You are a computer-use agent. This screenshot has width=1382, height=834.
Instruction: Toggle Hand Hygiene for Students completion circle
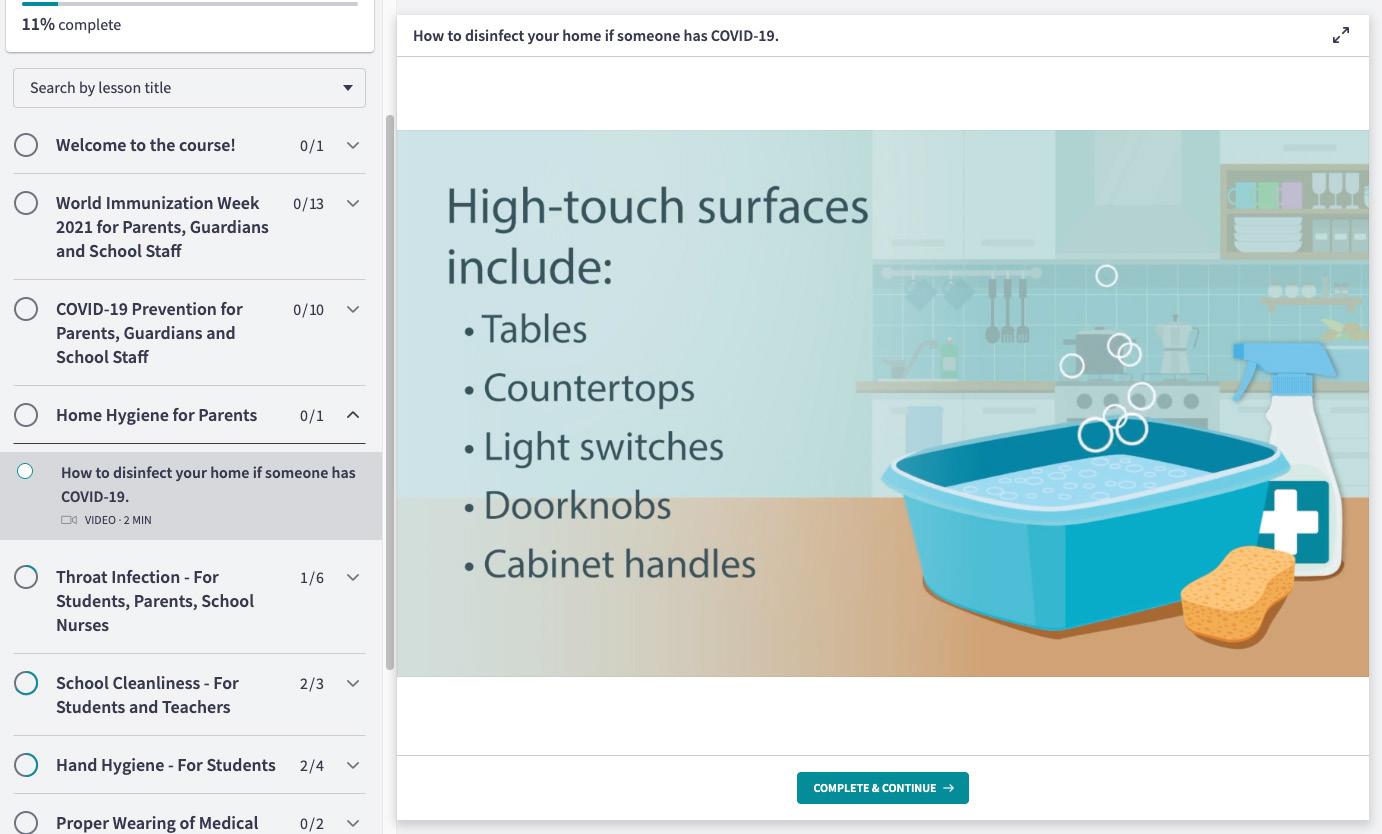click(26, 765)
